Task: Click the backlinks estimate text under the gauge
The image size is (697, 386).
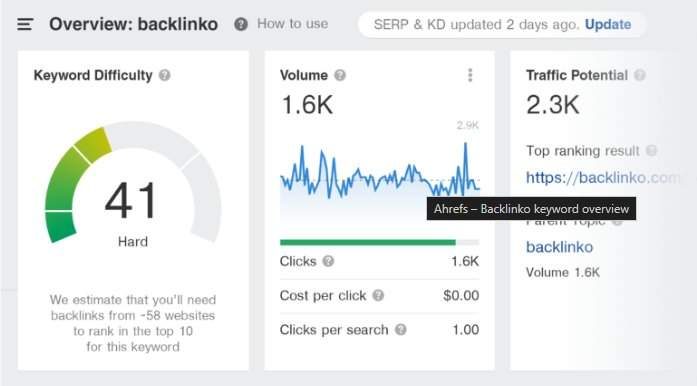Action: click(x=132, y=323)
